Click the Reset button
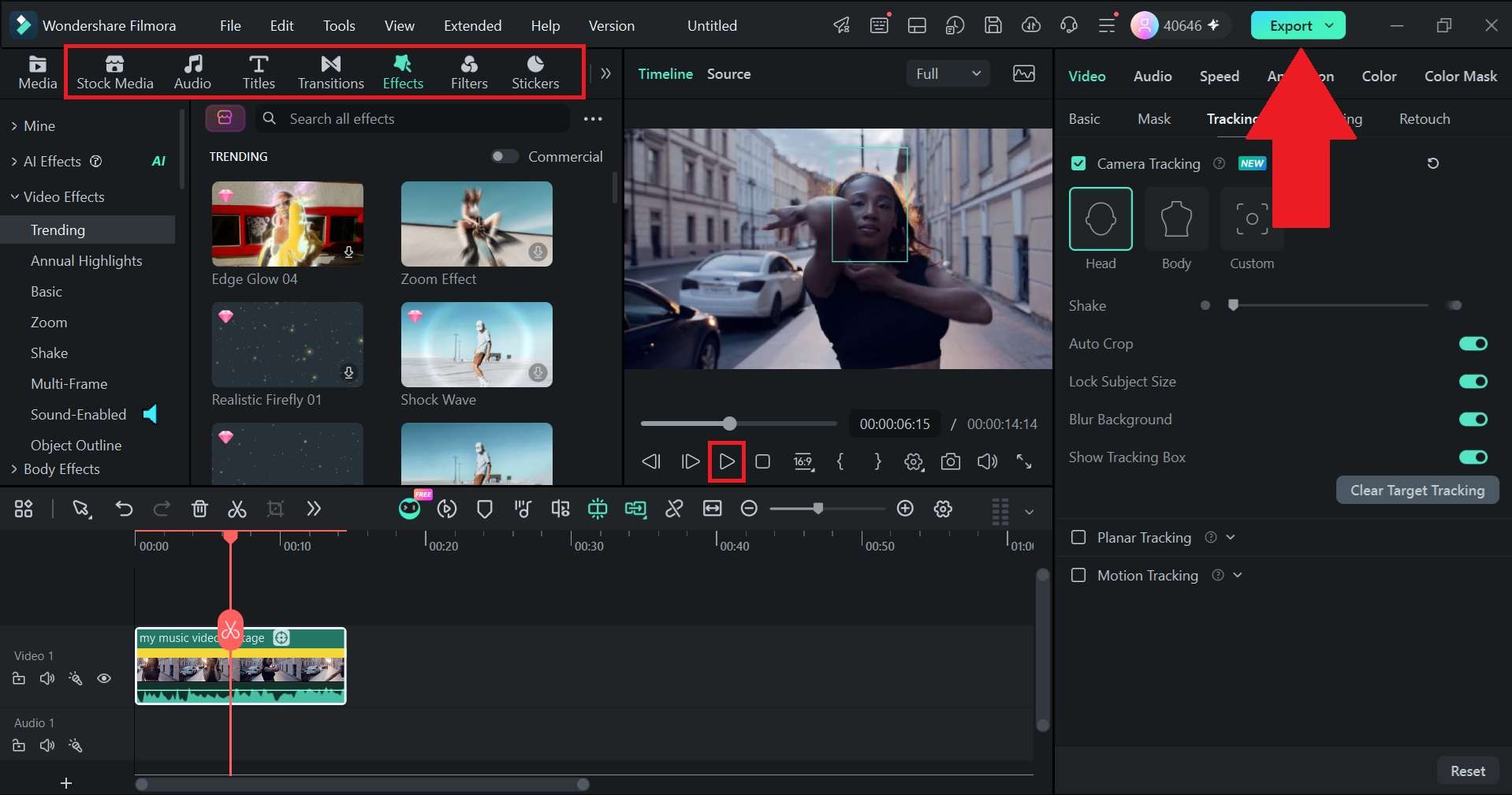 point(1468,771)
